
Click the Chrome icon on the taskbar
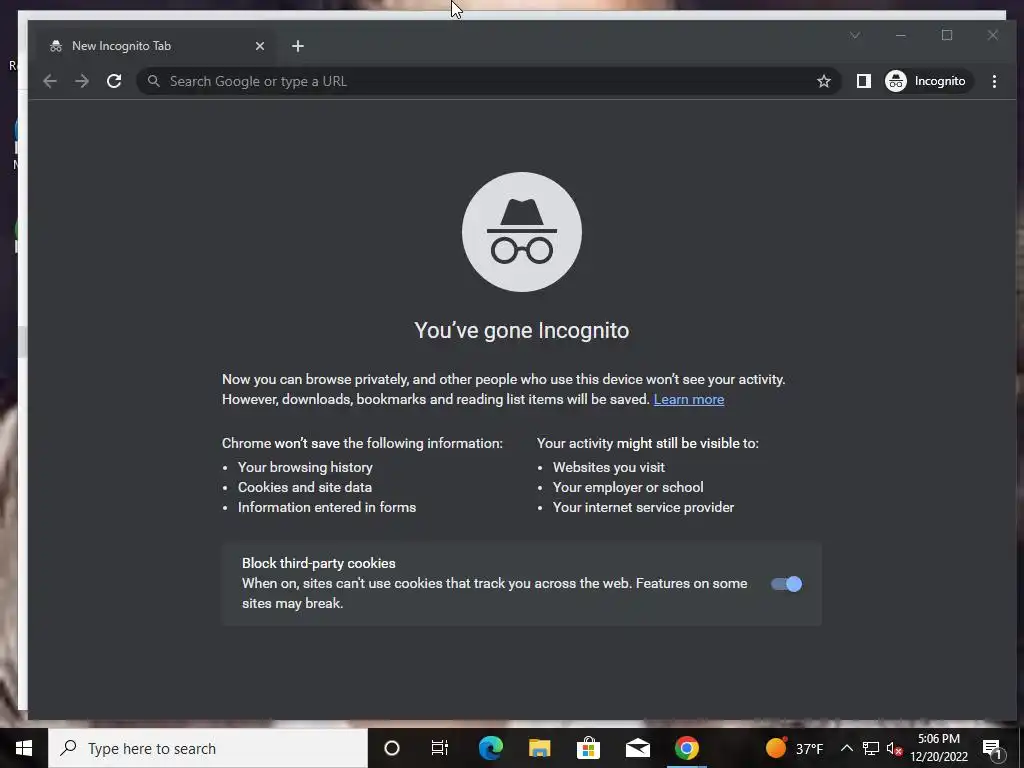point(686,748)
